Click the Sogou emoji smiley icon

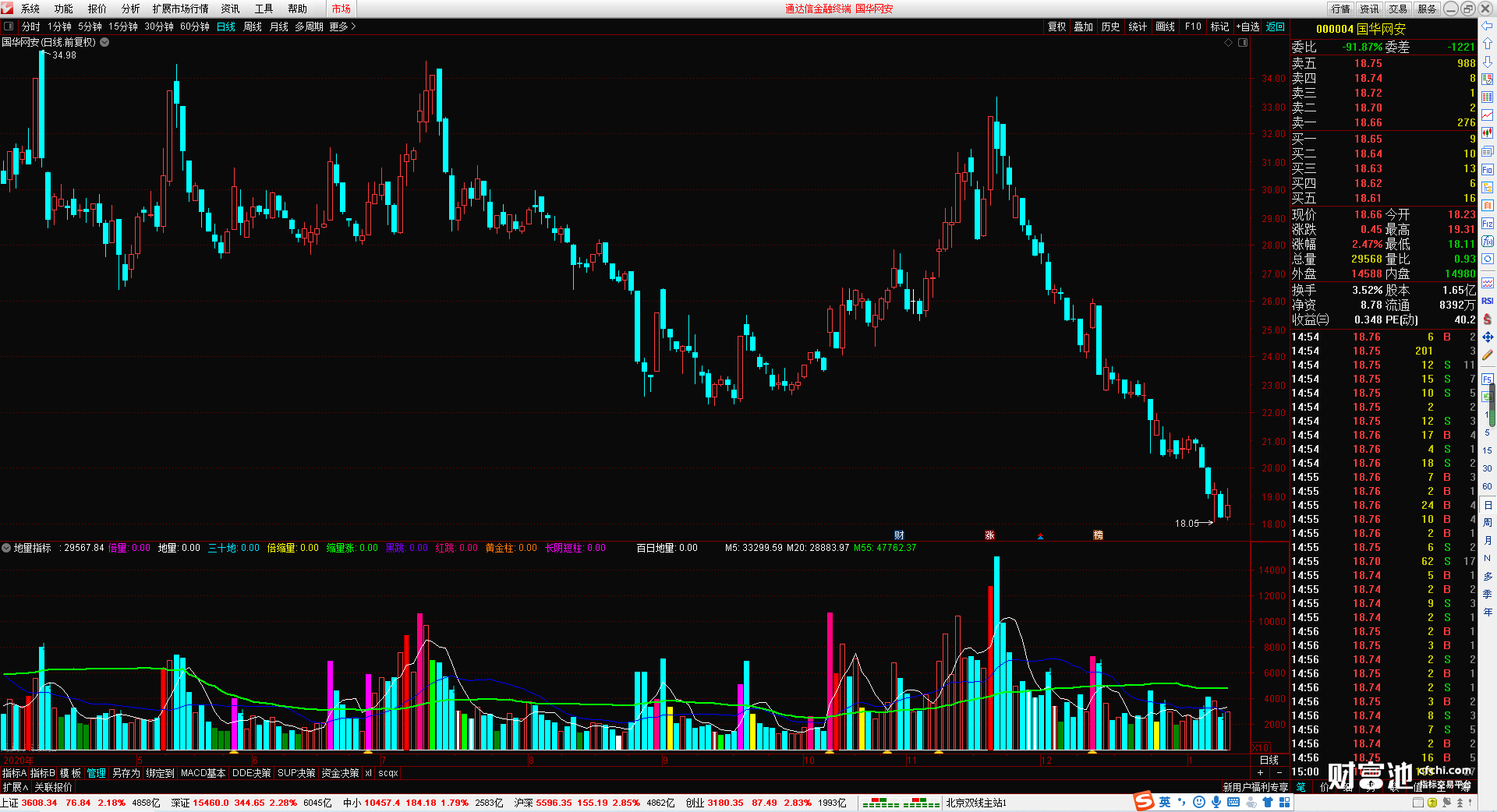1199,802
